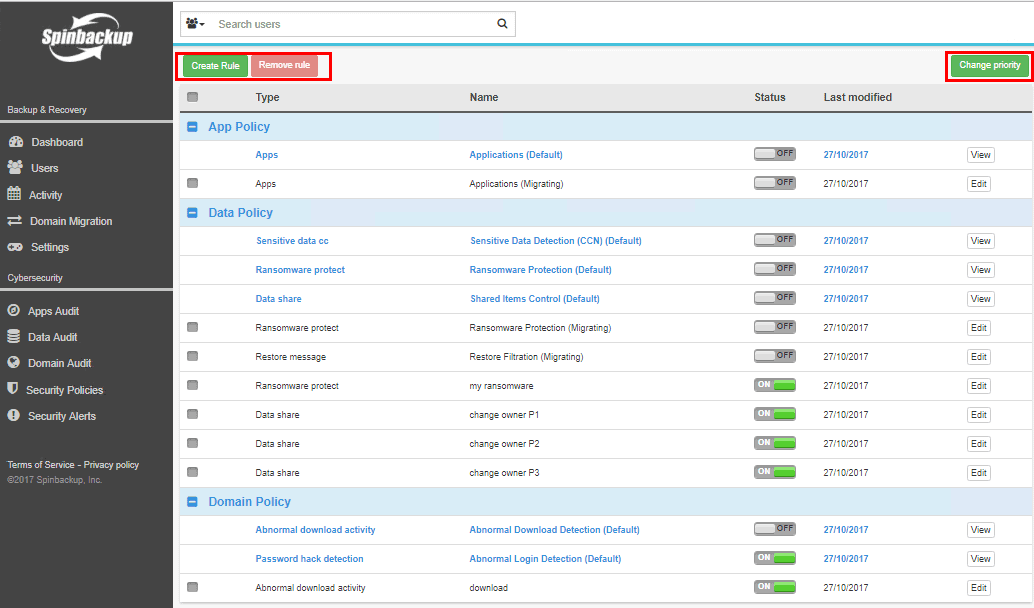The height and width of the screenshot is (608, 1034).
Task: View the Applications (Default) rule
Action: tap(981, 155)
